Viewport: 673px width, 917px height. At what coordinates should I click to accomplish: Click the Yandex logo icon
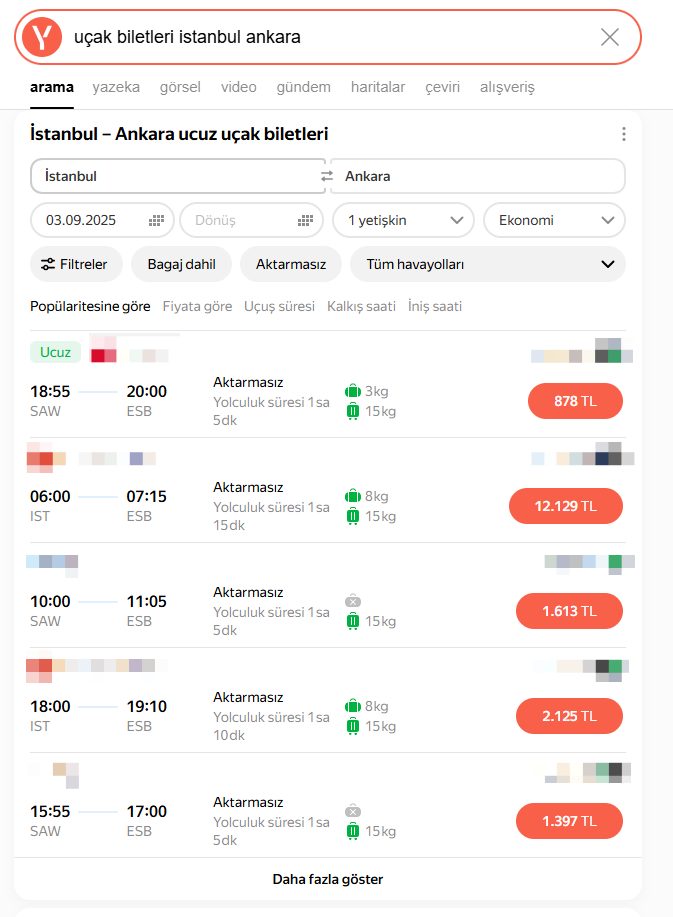pyautogui.click(x=42, y=37)
